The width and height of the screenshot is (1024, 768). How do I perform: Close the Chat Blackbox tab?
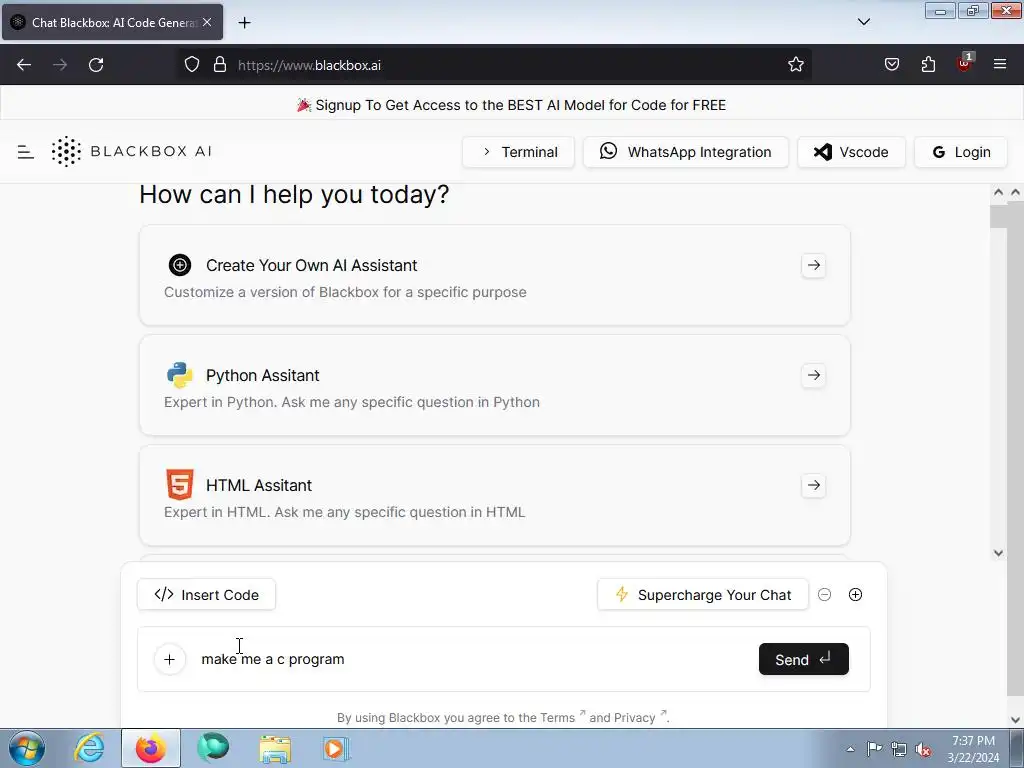pyautogui.click(x=207, y=22)
